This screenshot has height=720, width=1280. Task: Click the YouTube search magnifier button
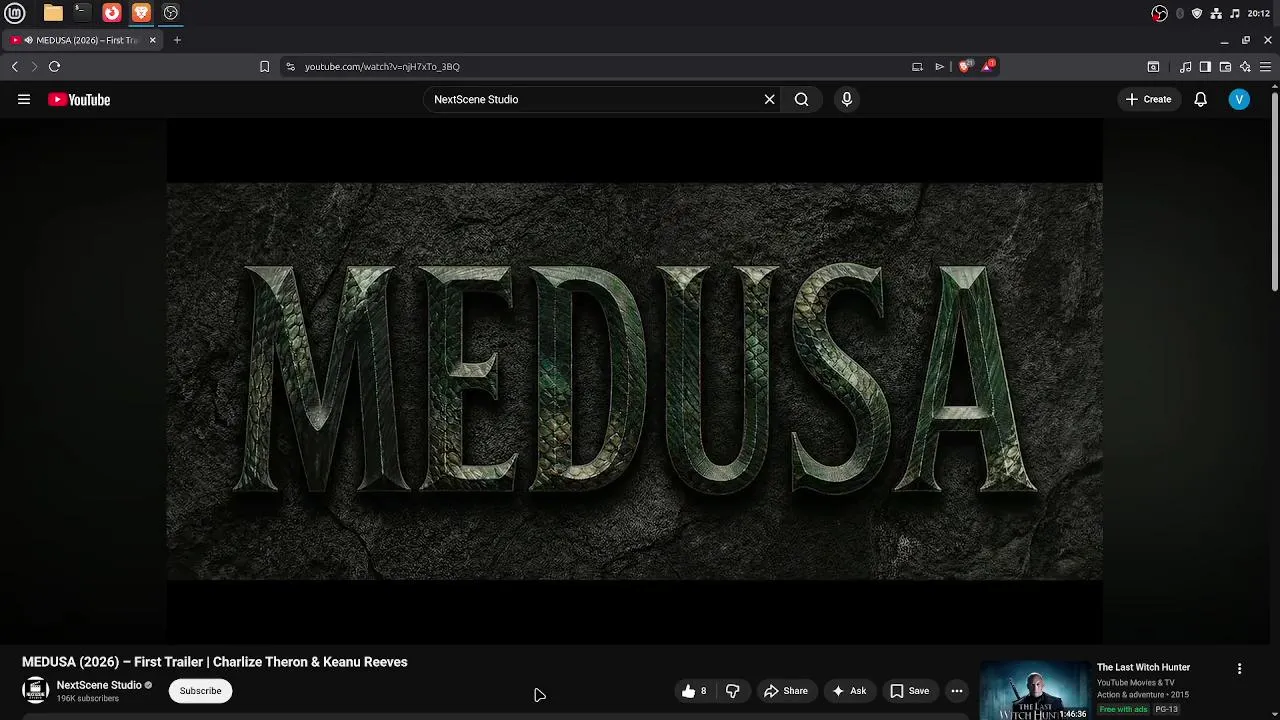(801, 99)
